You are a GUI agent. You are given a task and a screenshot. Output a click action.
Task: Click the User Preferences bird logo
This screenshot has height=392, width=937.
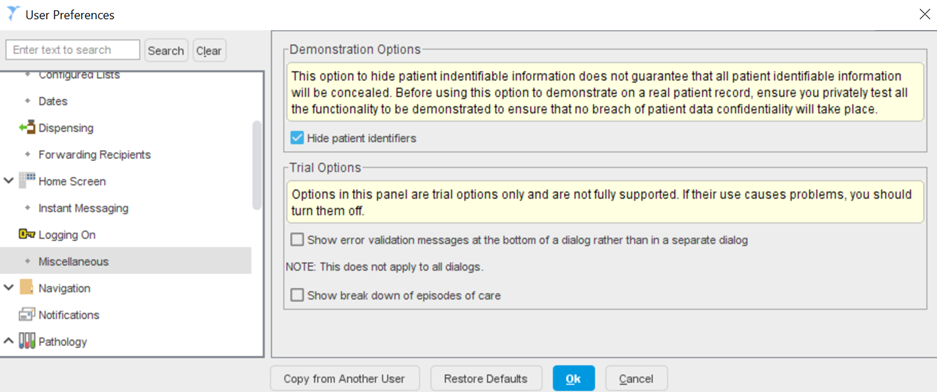click(13, 14)
